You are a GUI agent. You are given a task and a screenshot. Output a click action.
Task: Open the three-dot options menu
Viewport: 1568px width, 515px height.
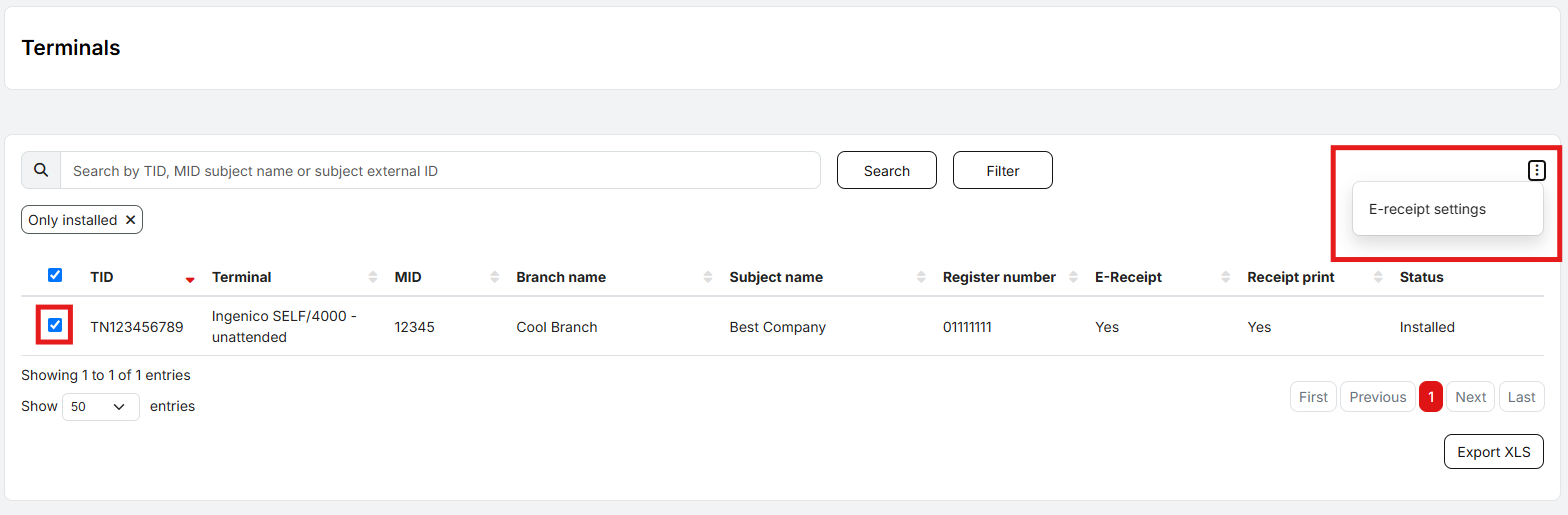(1537, 171)
